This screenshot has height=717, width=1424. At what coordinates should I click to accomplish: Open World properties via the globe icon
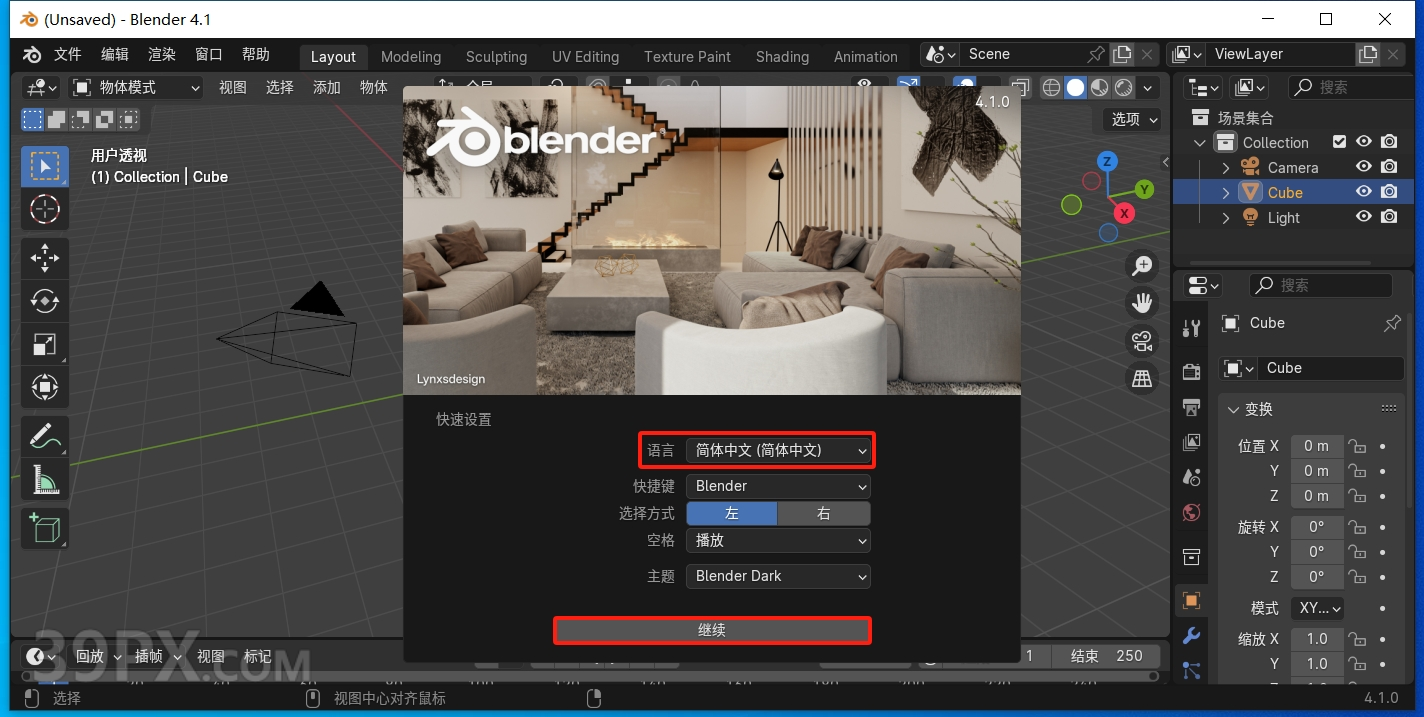[1191, 512]
